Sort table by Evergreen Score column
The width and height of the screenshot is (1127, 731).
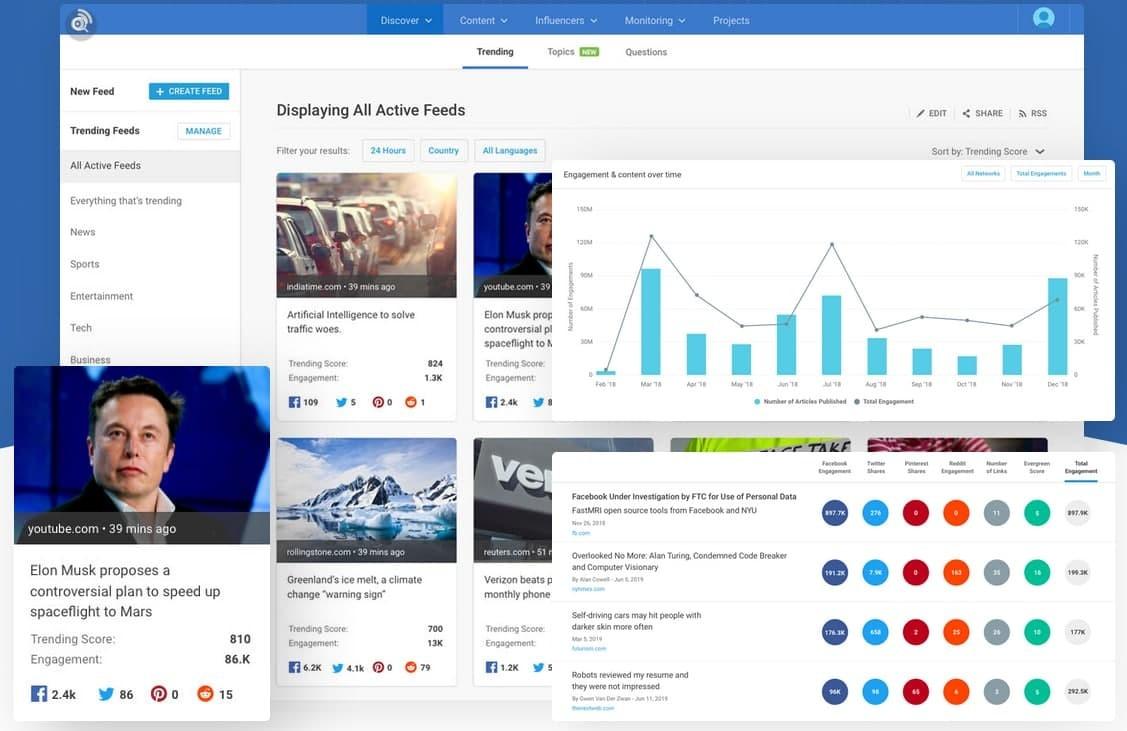pos(1036,467)
